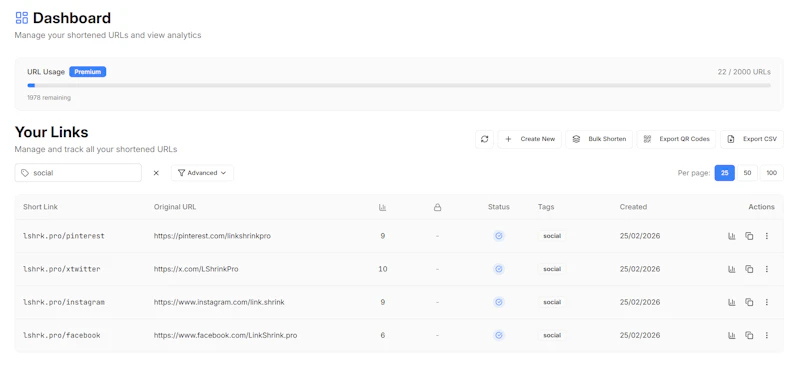Viewport: 800px width, 366px height.
Task: Open analytics for the xtwitter link
Action: [732, 269]
